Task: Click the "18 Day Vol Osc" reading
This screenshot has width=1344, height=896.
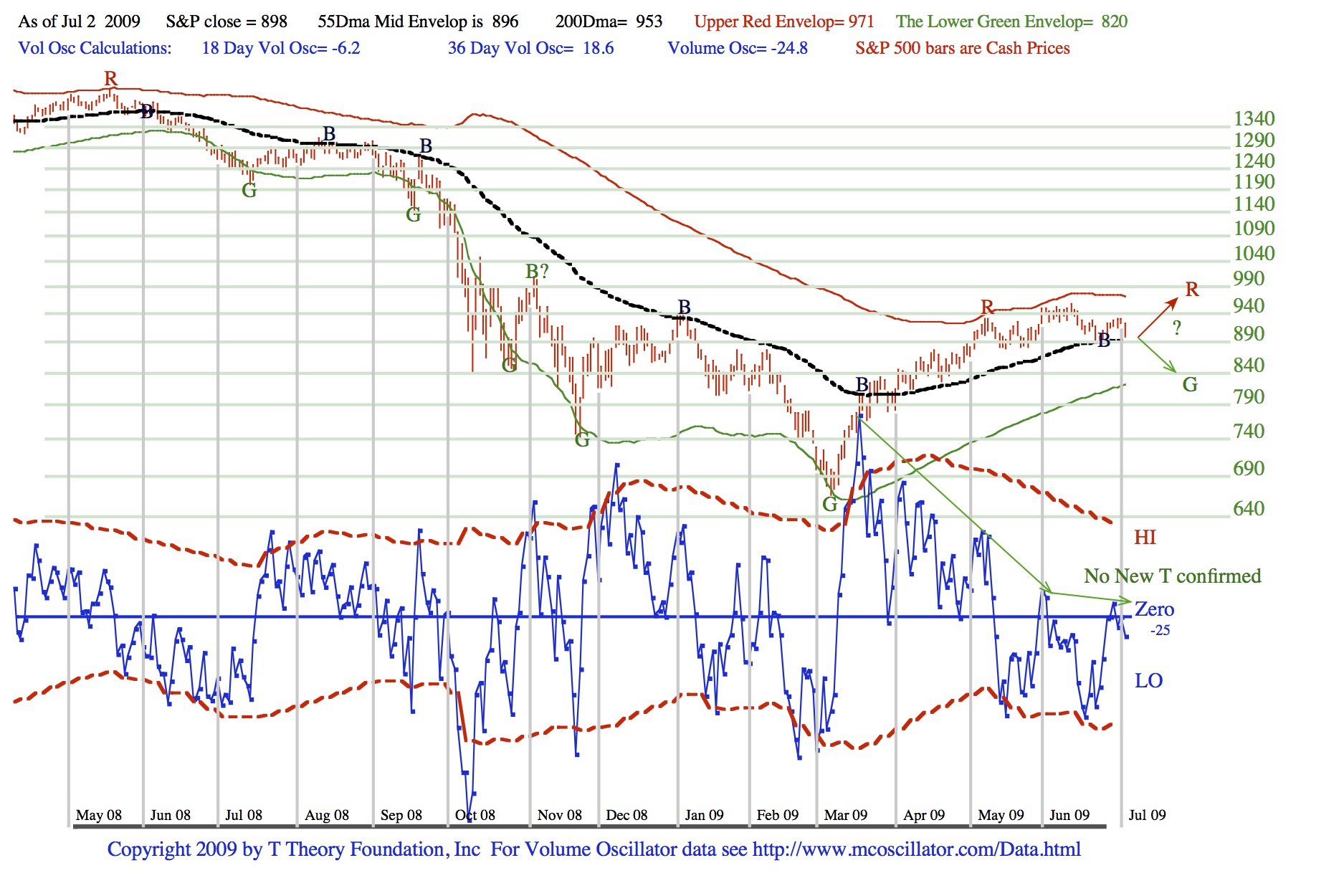Action: 281,48
